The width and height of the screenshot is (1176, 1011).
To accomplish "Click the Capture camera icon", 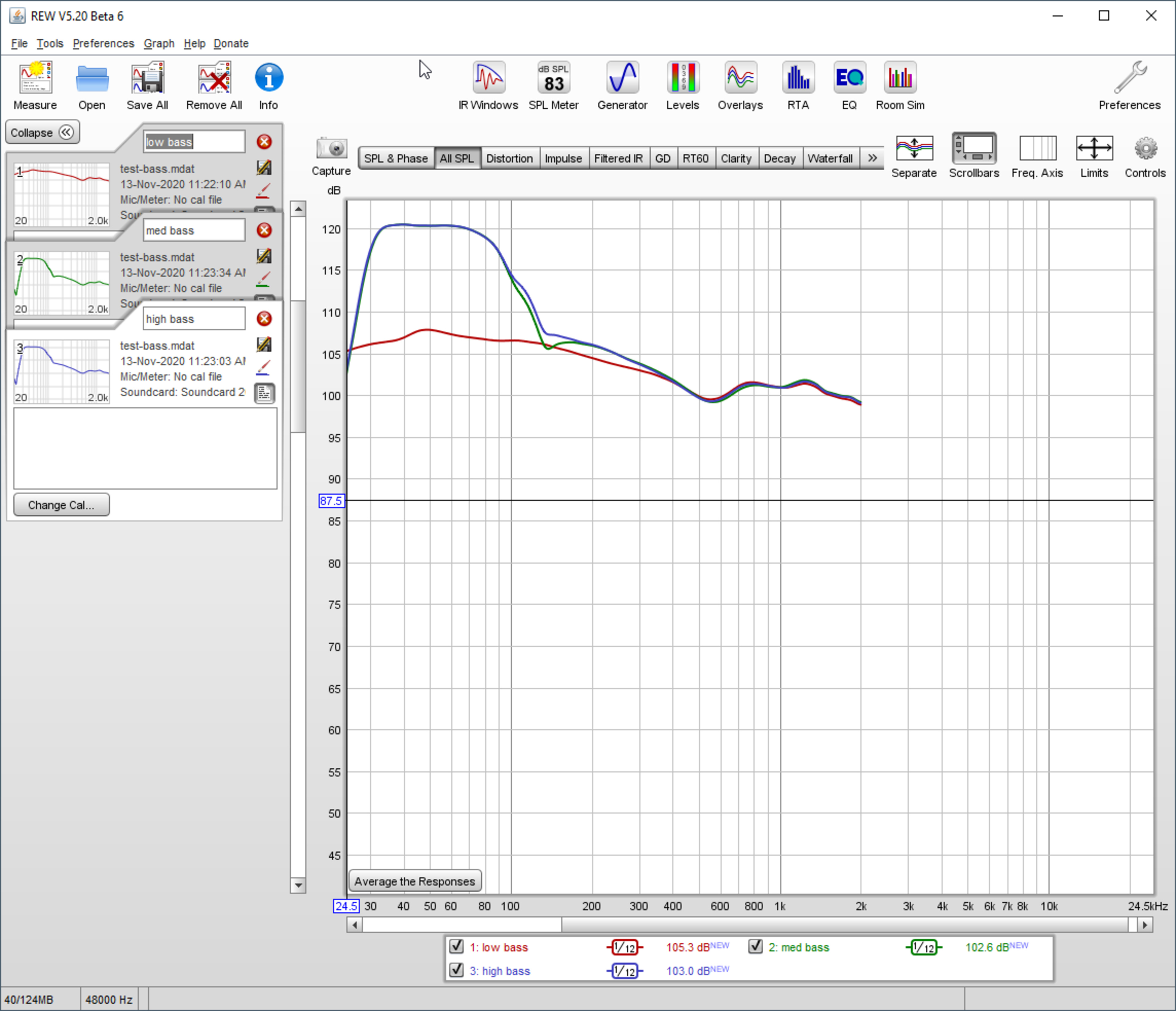I will (331, 149).
